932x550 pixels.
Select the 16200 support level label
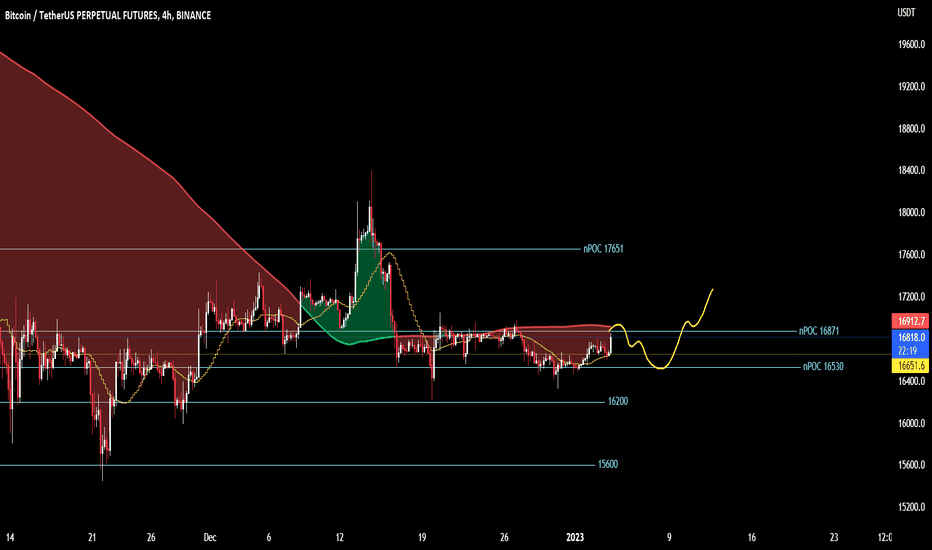[x=618, y=401]
